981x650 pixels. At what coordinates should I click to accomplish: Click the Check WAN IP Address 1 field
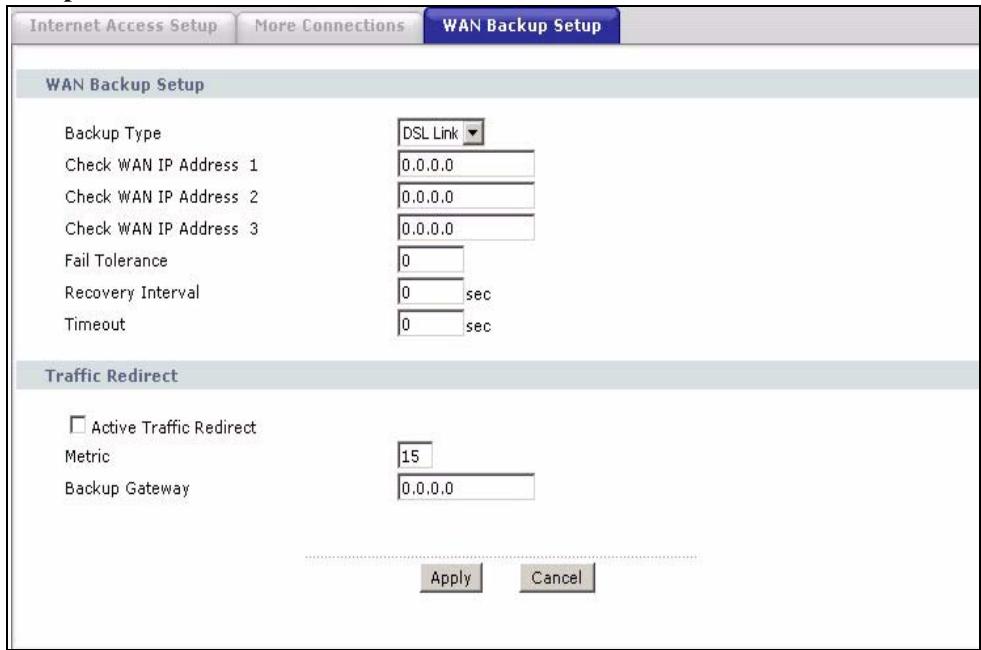tap(466, 165)
